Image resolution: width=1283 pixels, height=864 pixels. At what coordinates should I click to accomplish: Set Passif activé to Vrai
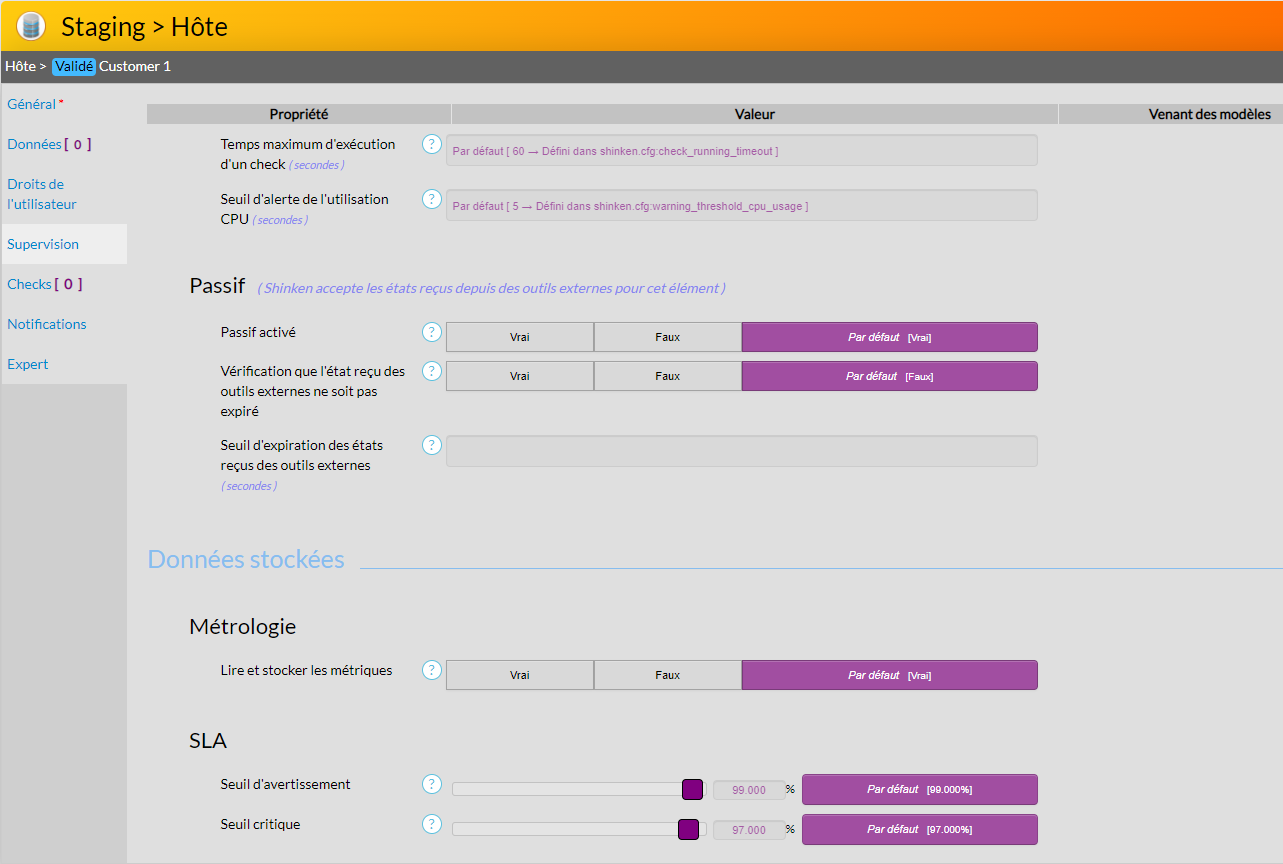[x=519, y=337]
